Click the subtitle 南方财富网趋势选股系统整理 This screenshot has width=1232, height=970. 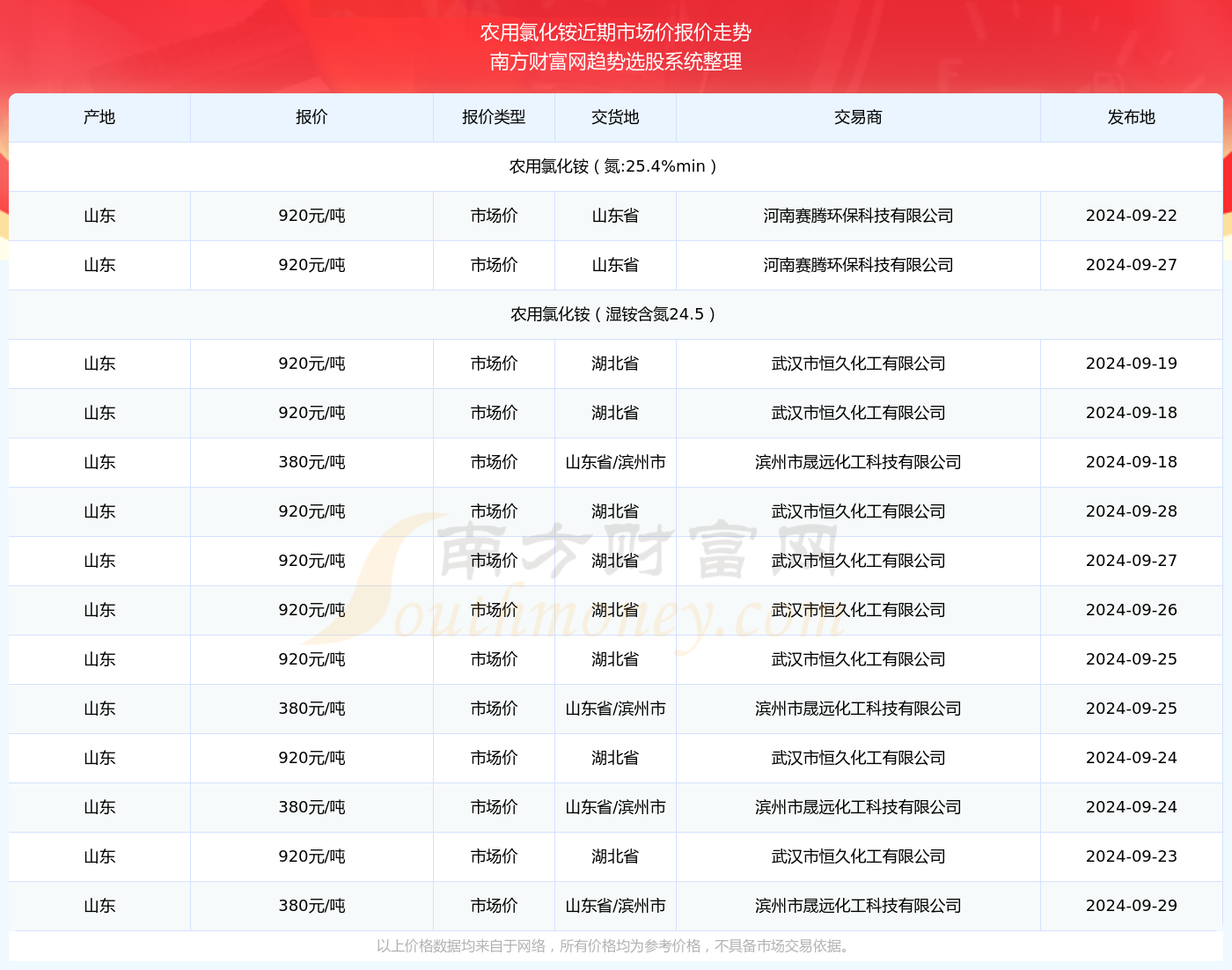pyautogui.click(x=616, y=62)
